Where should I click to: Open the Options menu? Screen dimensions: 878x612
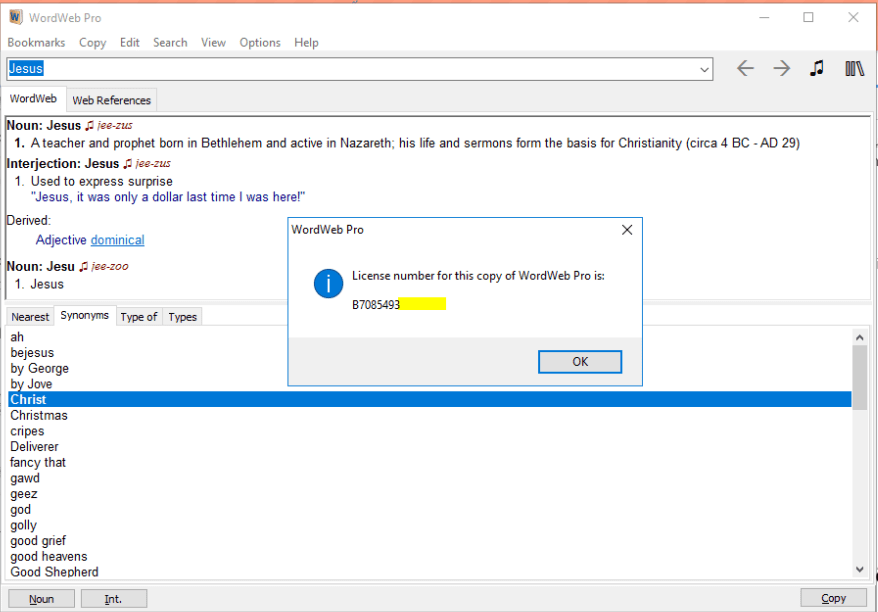coord(260,43)
